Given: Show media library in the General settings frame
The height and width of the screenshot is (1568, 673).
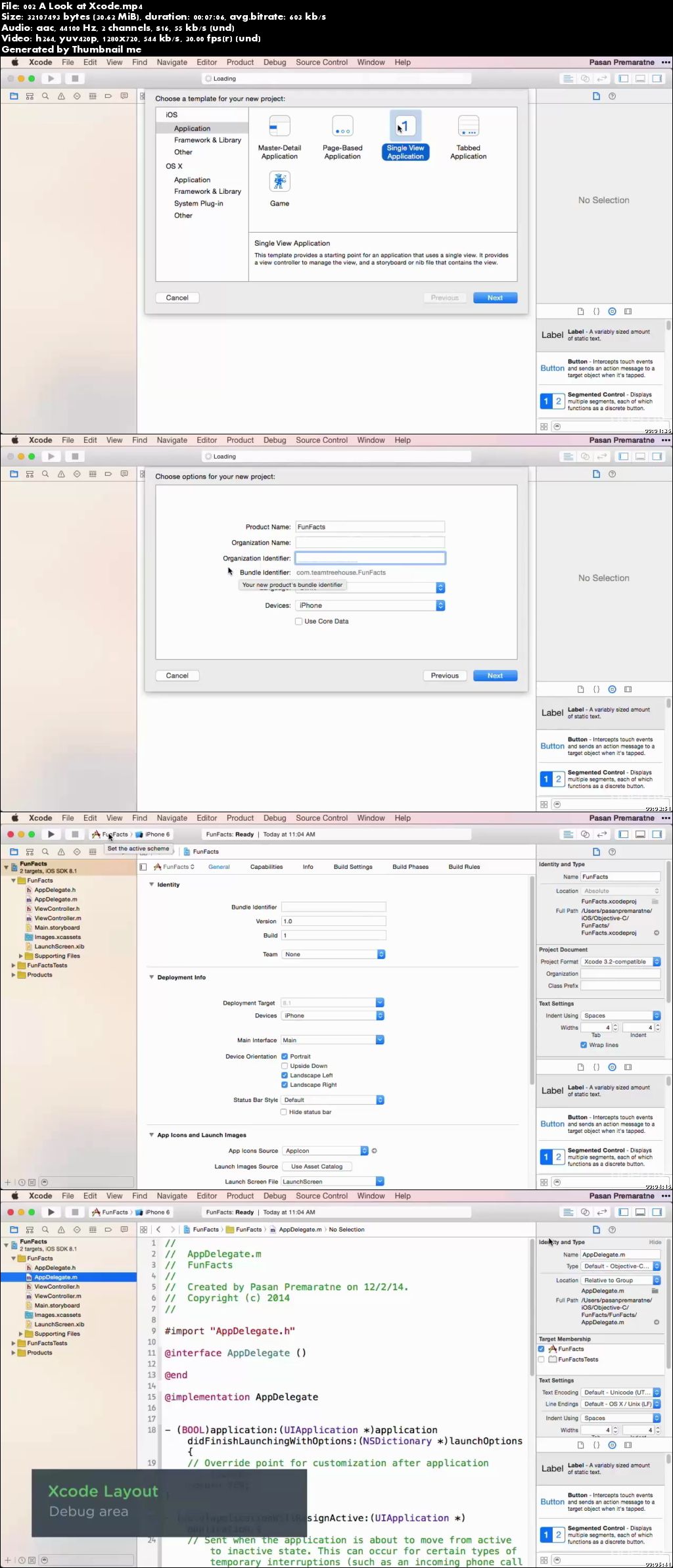Looking at the screenshot, I should [x=628, y=1067].
